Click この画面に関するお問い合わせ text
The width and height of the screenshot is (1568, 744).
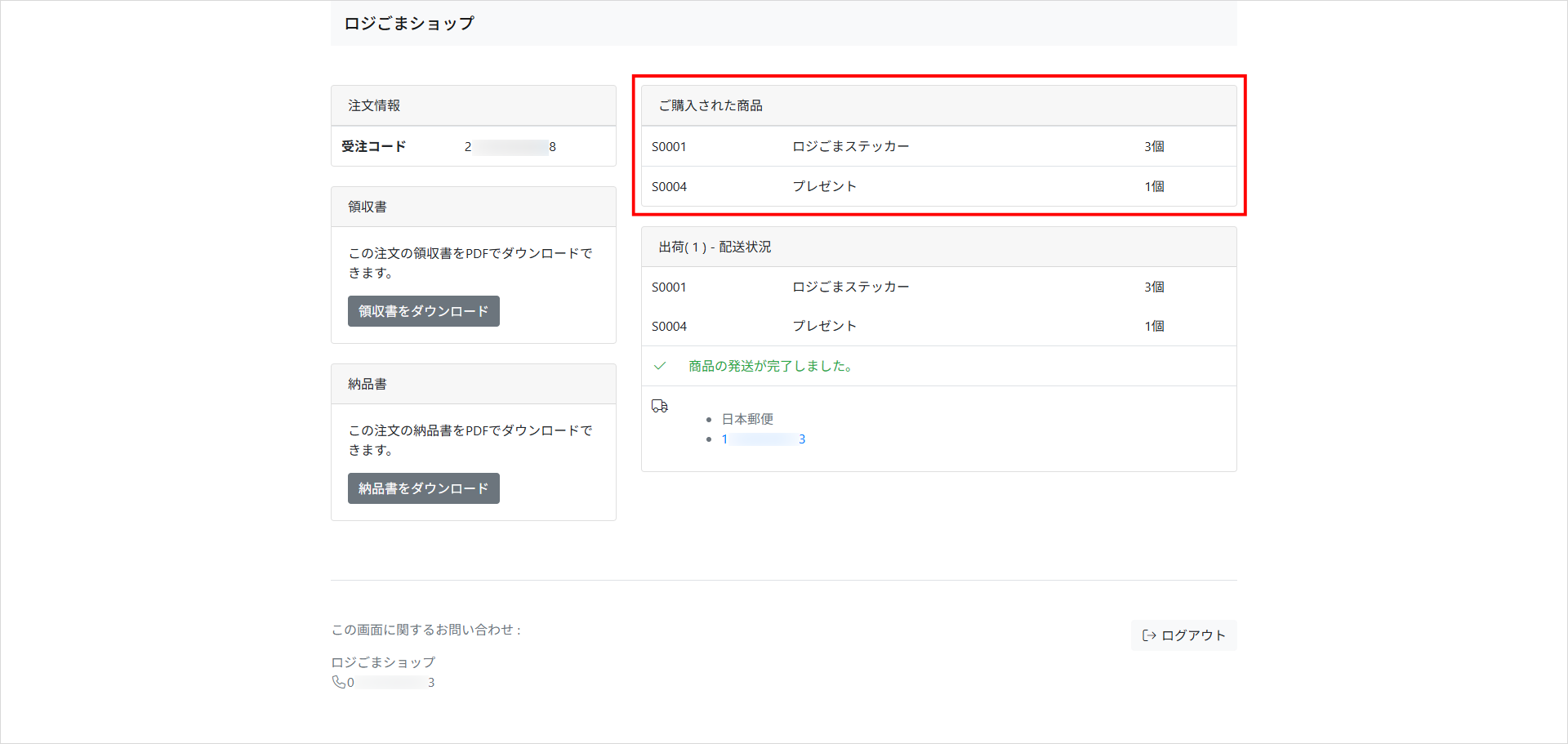coord(425,630)
